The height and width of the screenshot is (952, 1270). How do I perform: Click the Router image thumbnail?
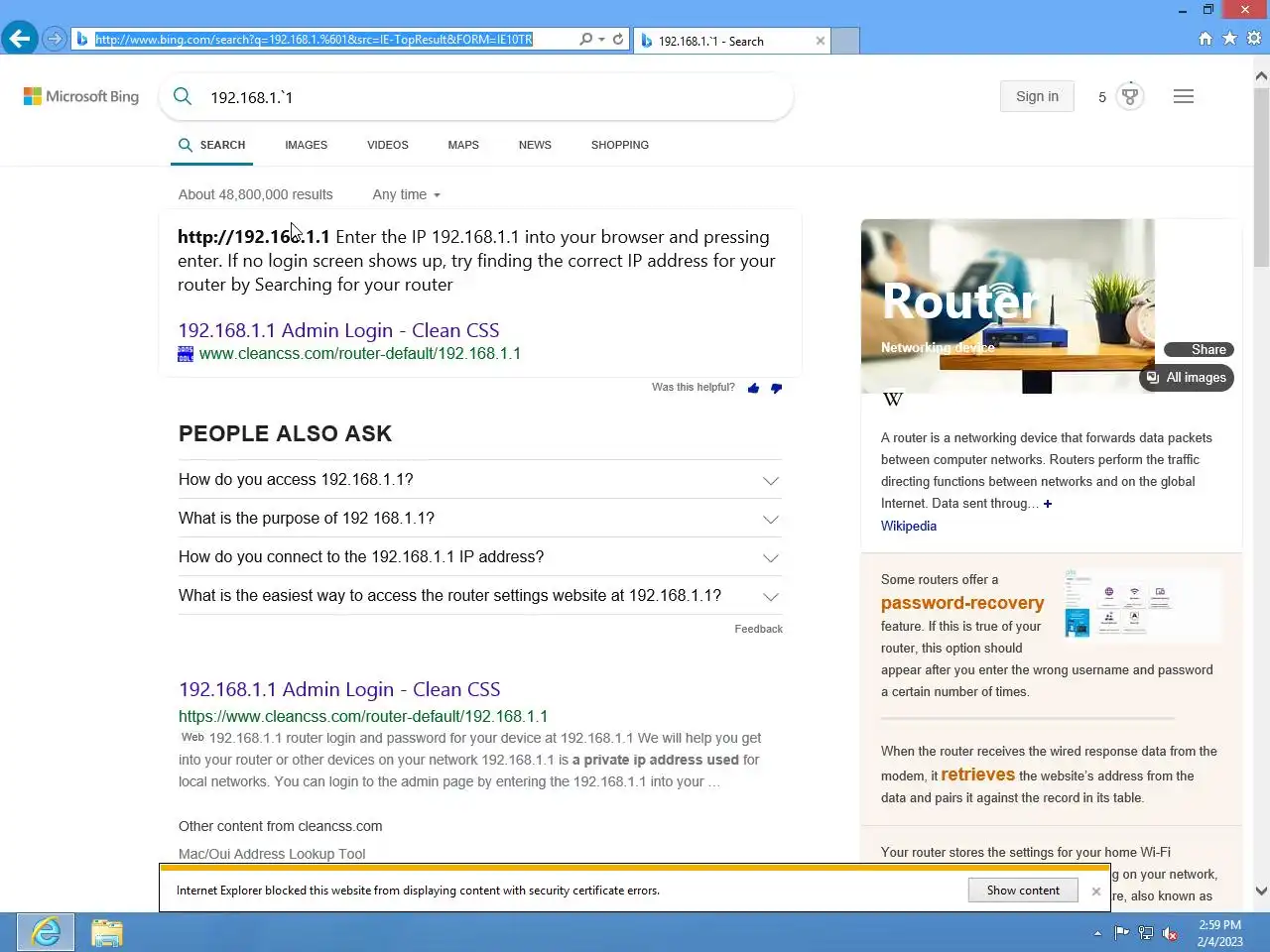click(x=1007, y=306)
